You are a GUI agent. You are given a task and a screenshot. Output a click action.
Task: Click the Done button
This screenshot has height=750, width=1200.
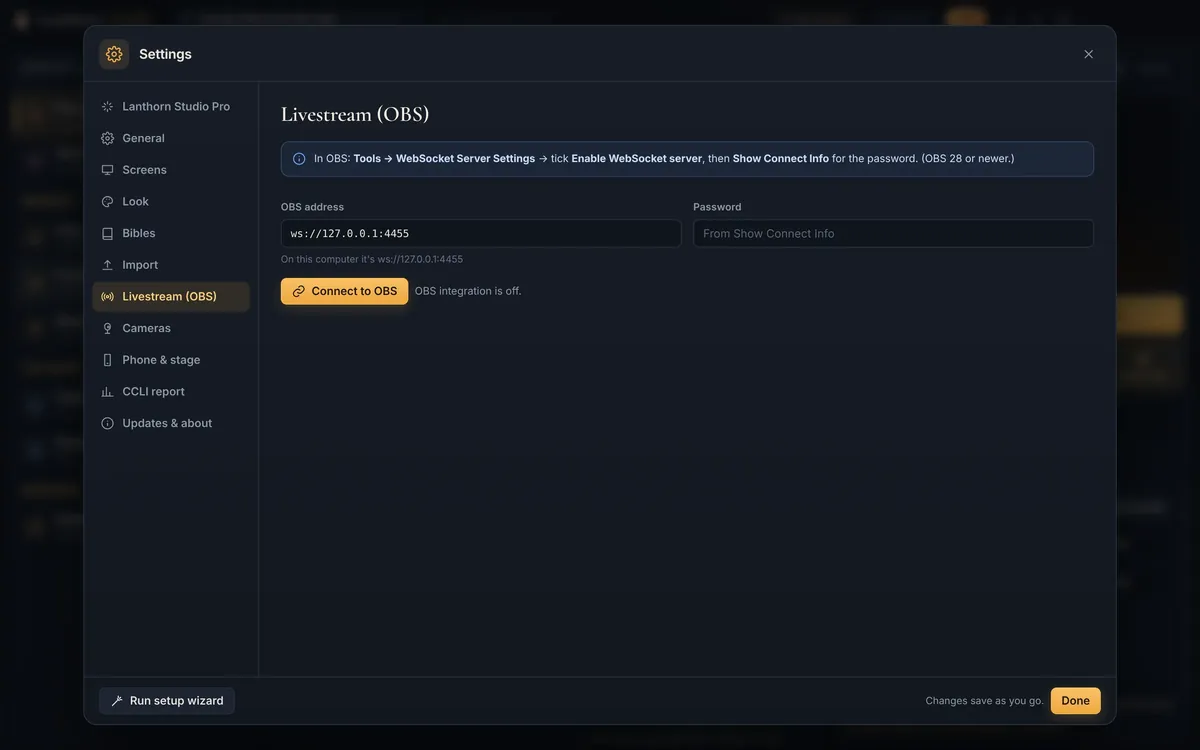tap(1076, 701)
